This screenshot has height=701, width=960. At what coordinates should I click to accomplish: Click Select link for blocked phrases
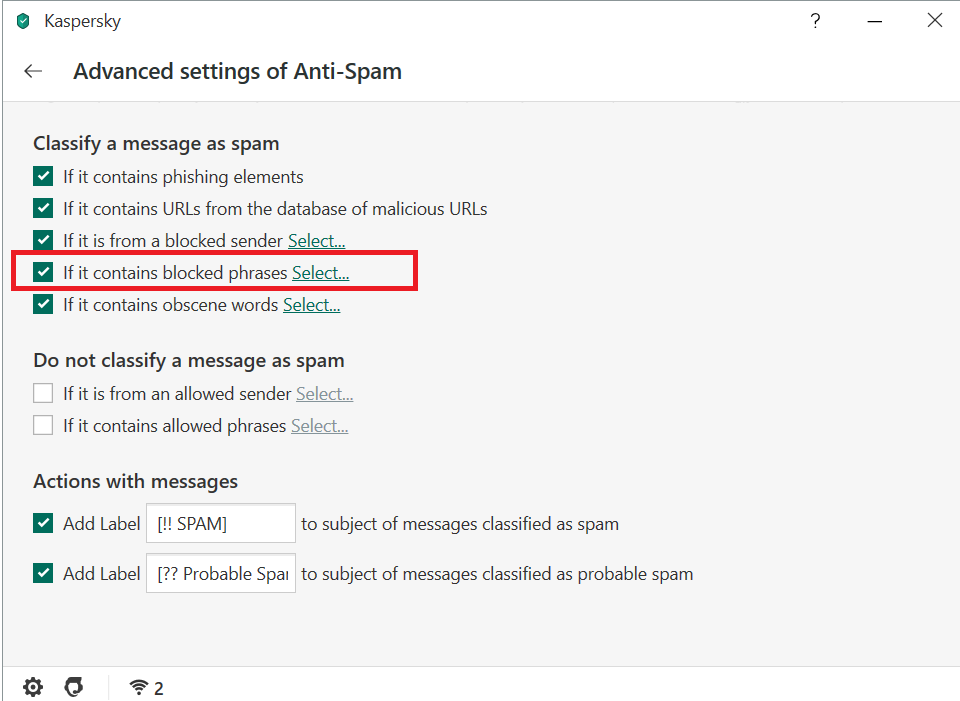pyautogui.click(x=320, y=273)
